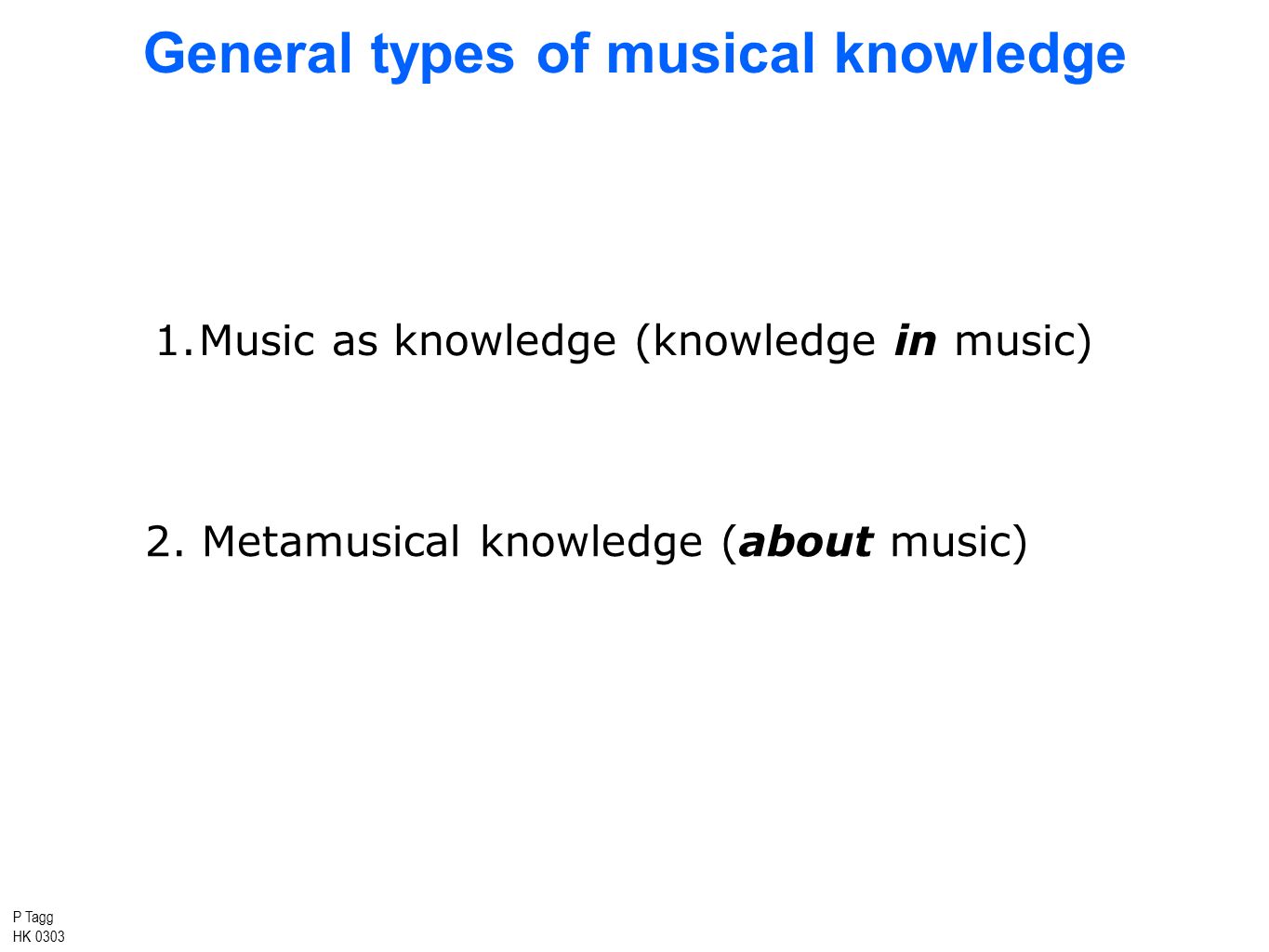This screenshot has height=952, width=1269.
Task: Click the bold italic word "about"
Action: tap(805, 542)
